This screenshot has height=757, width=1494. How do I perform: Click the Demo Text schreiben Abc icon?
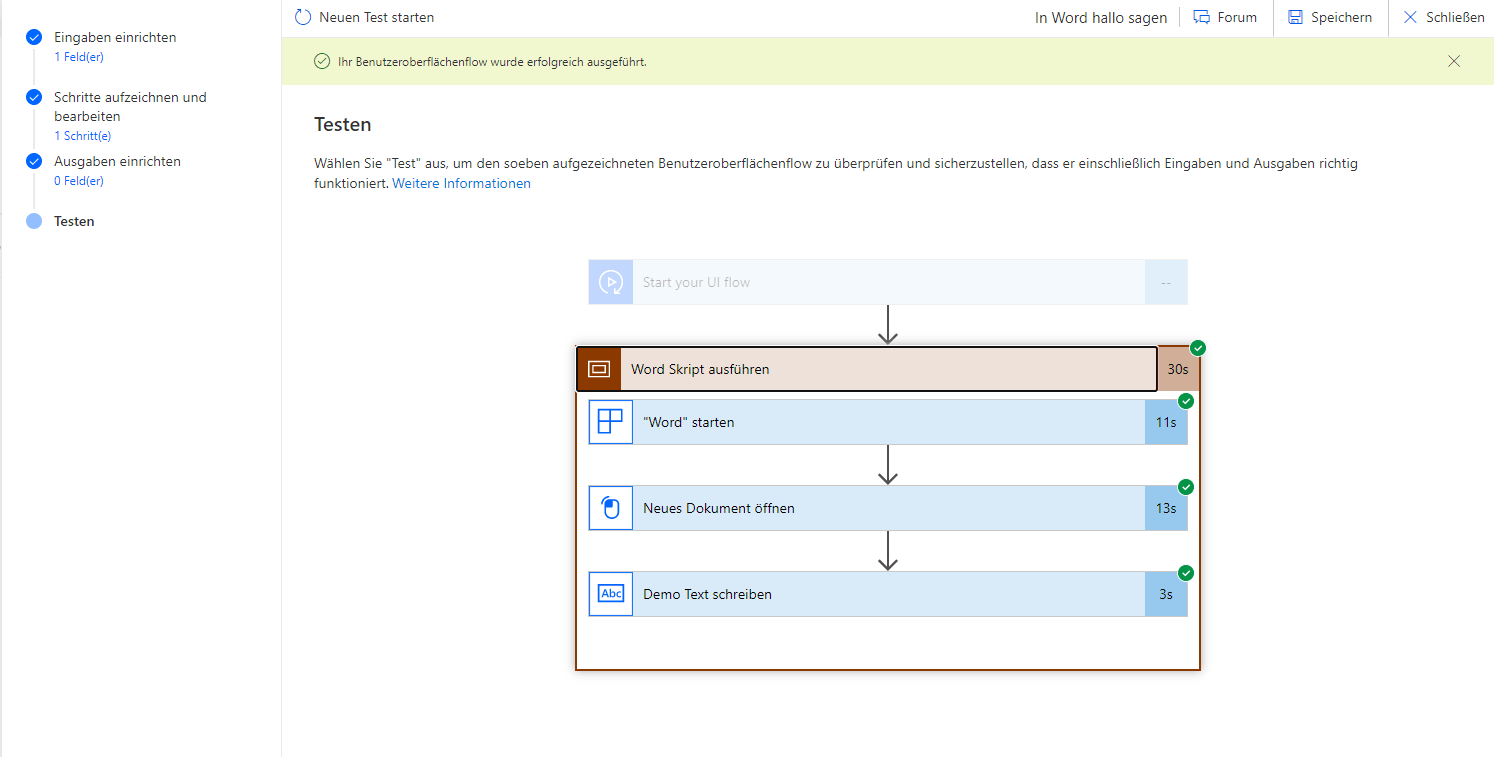[611, 594]
